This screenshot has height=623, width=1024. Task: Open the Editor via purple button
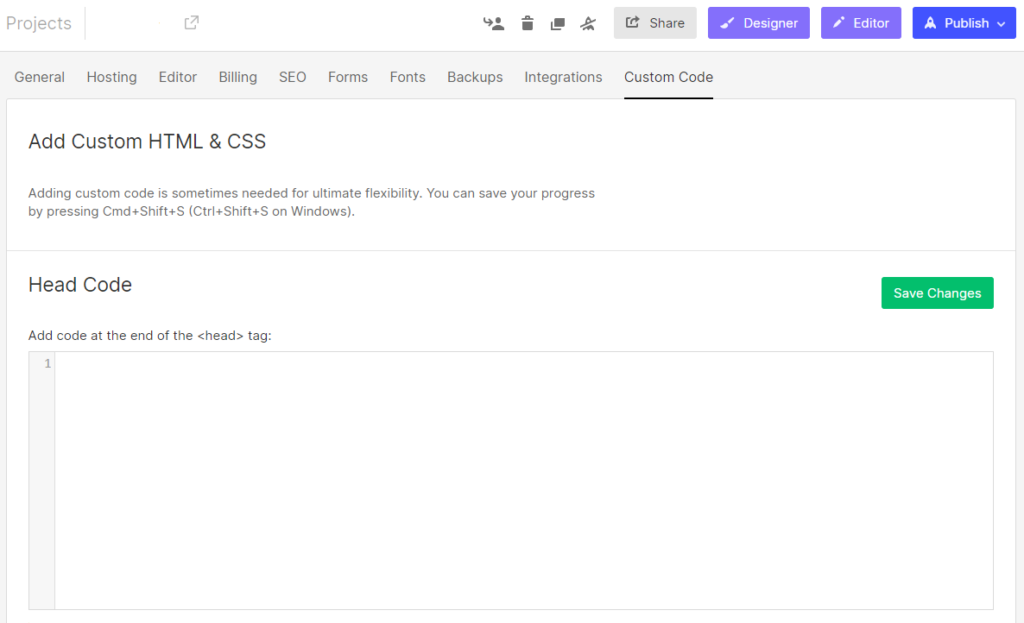pyautogui.click(x=861, y=23)
